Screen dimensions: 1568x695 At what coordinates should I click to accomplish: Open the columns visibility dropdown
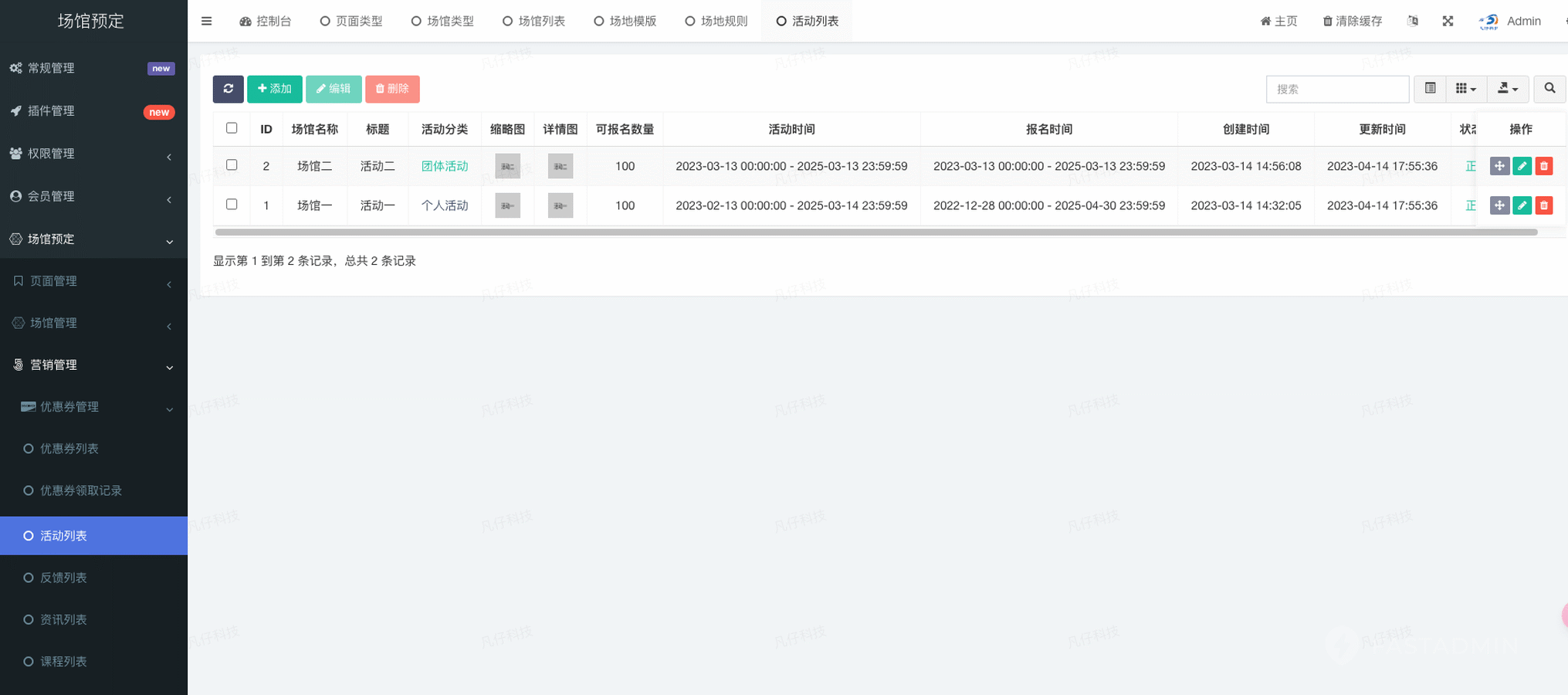(1465, 89)
